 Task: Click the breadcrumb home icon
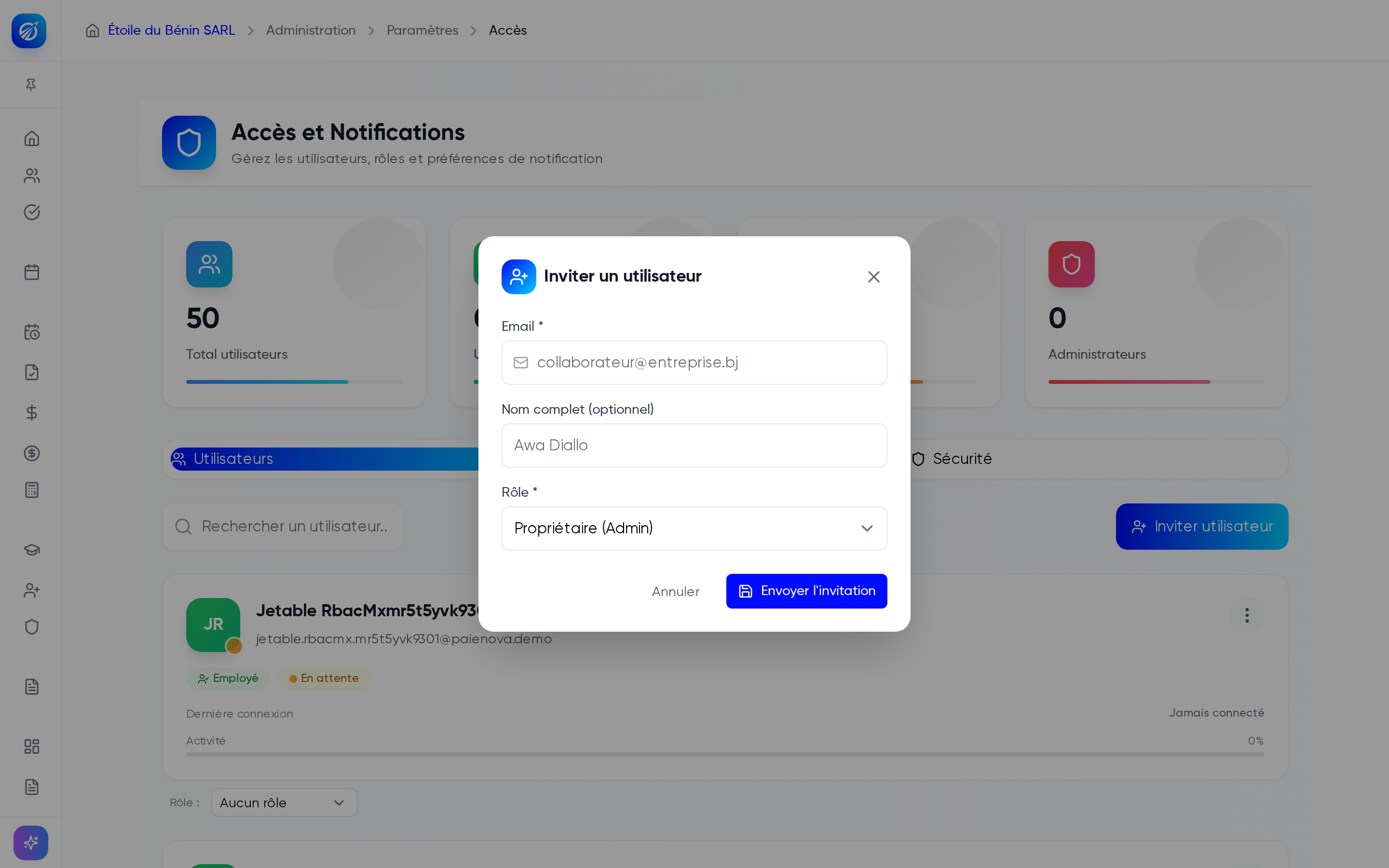point(93,30)
